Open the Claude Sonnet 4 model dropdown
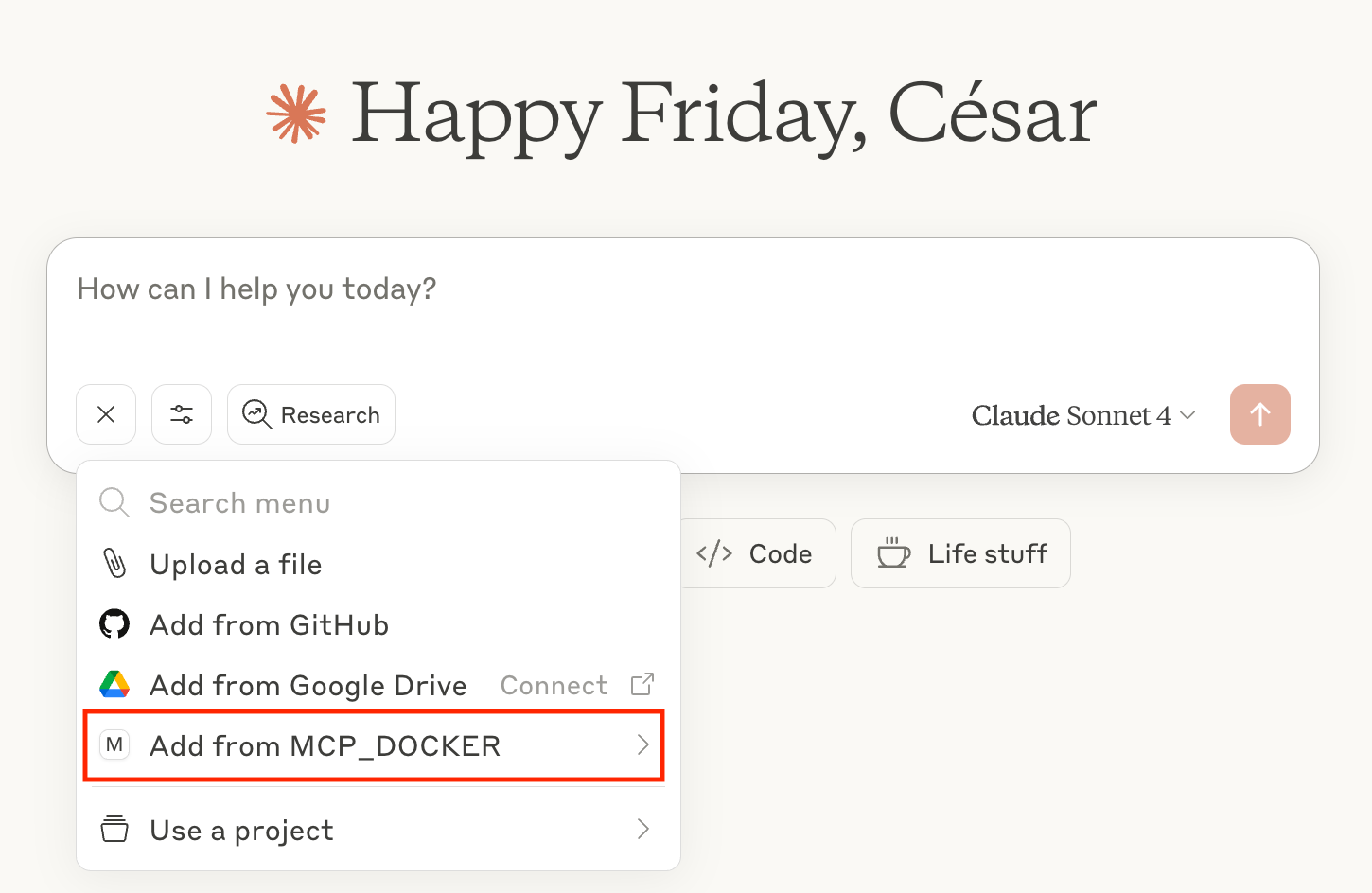 coord(1083,415)
